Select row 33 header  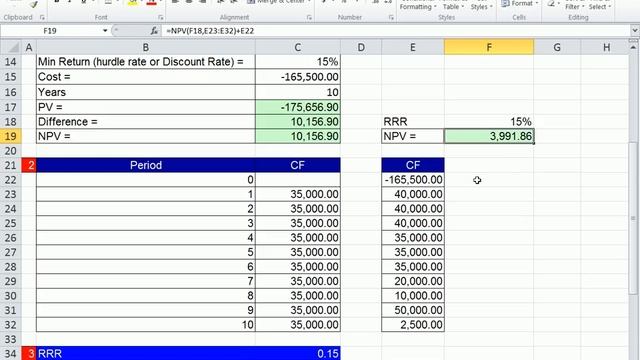click(10, 339)
